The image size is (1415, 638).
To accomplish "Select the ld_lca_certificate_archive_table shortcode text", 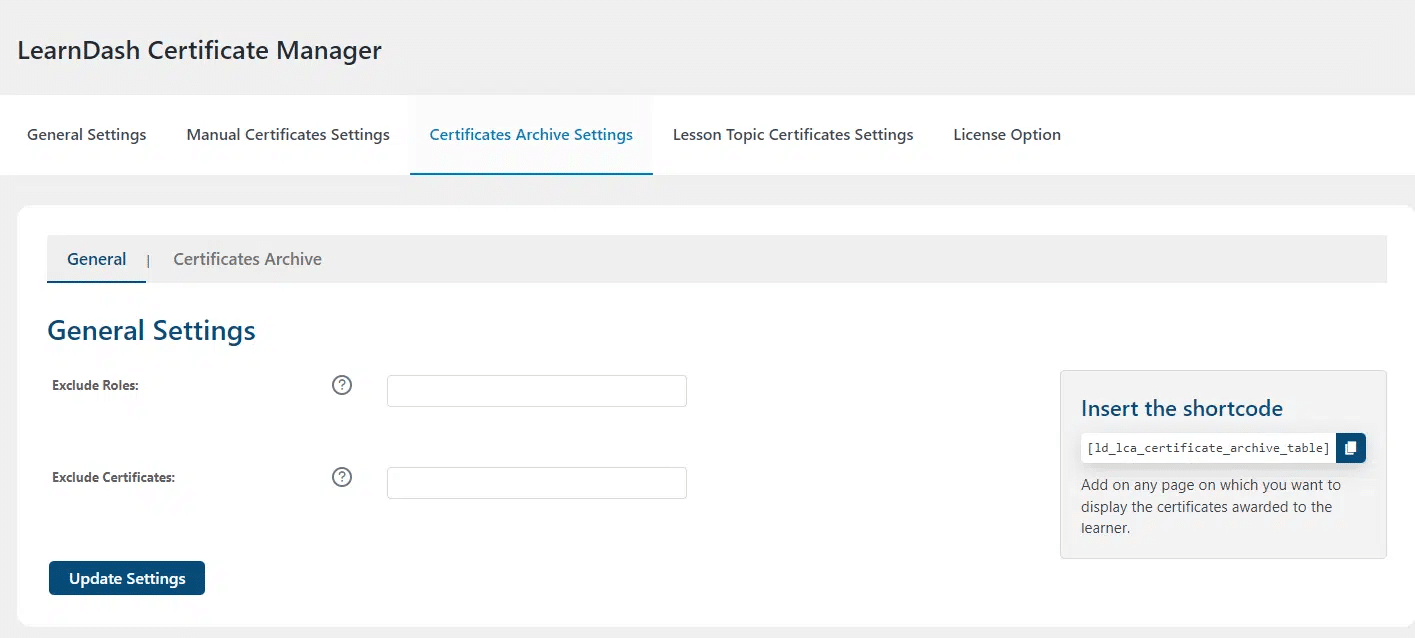I will (1209, 448).
